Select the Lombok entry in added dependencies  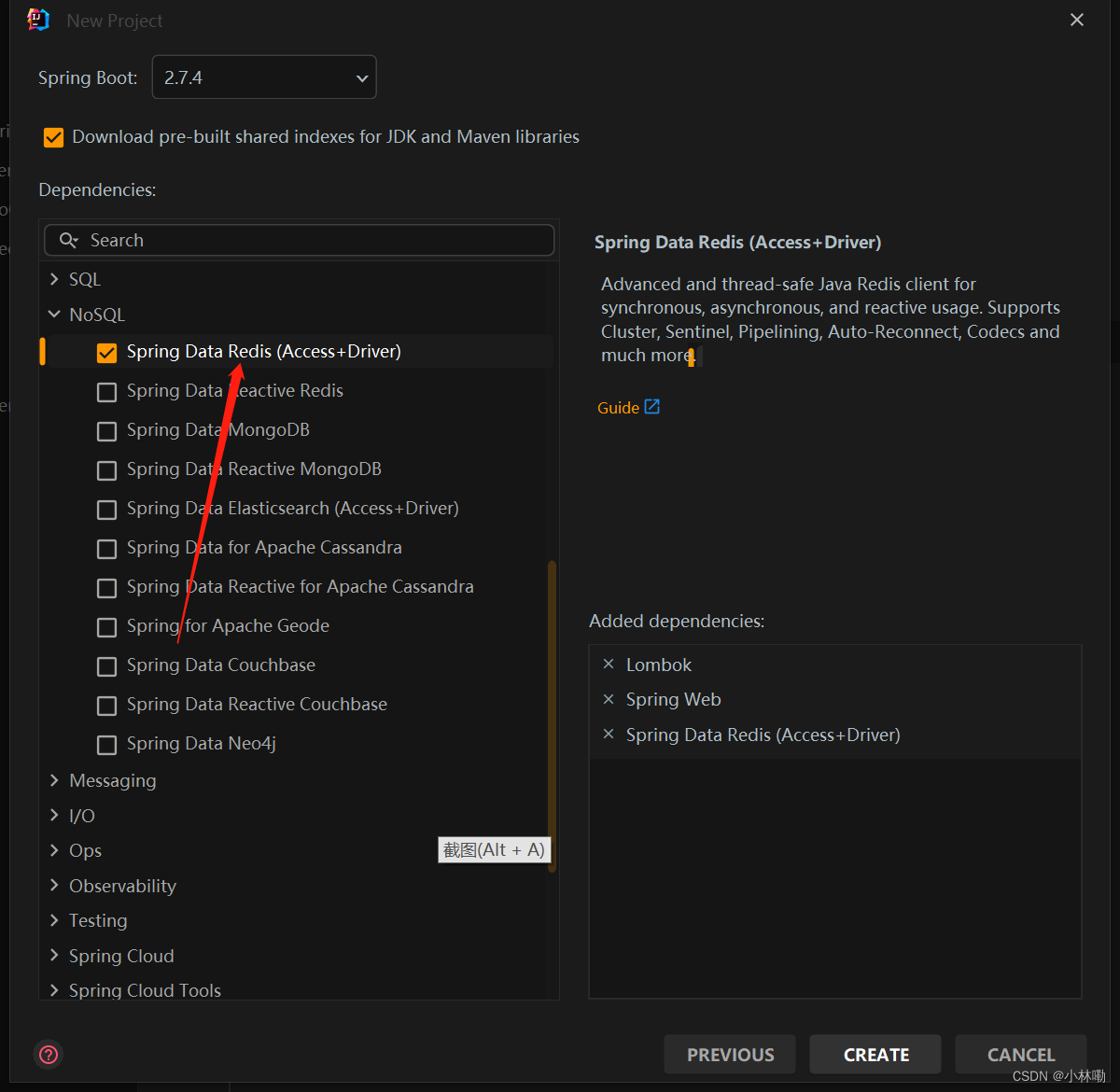tap(659, 665)
